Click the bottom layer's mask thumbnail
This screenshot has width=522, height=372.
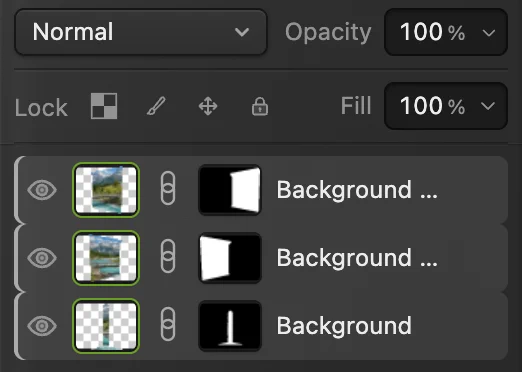coord(230,326)
